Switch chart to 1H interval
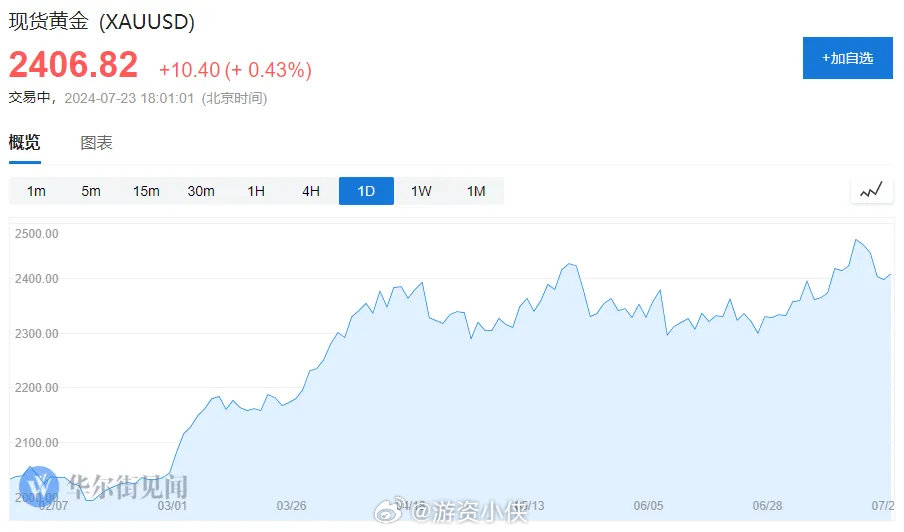The width and height of the screenshot is (904, 532). pyautogui.click(x=256, y=191)
